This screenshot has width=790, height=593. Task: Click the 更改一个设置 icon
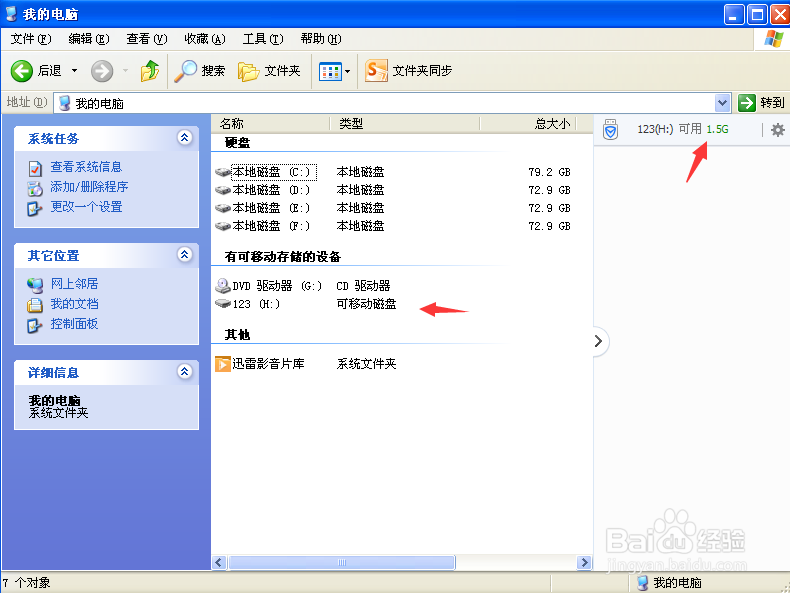(35, 209)
